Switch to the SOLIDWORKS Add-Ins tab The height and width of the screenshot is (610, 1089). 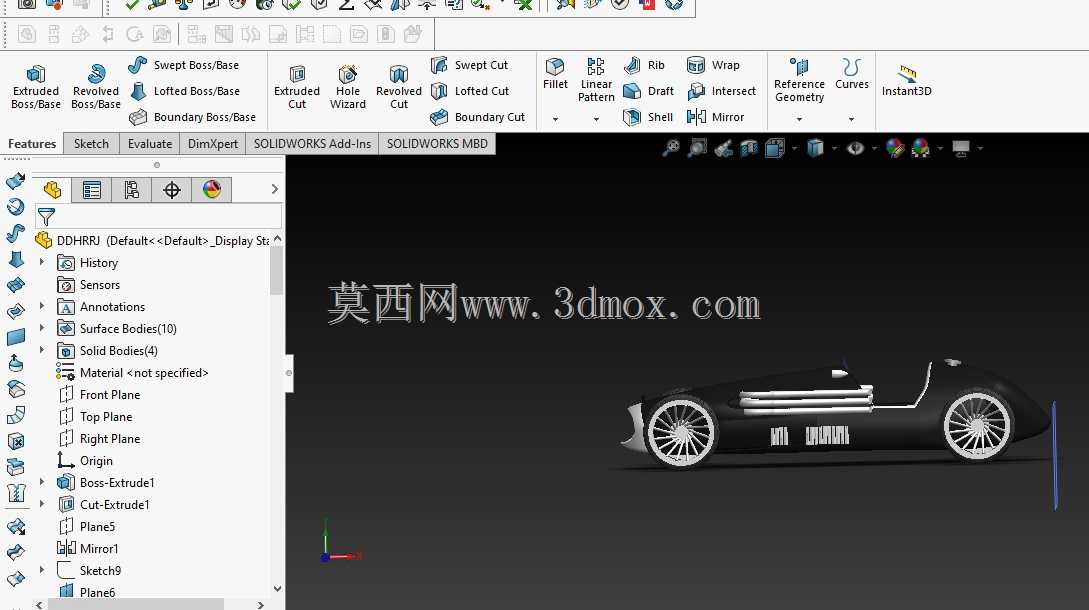pos(313,143)
